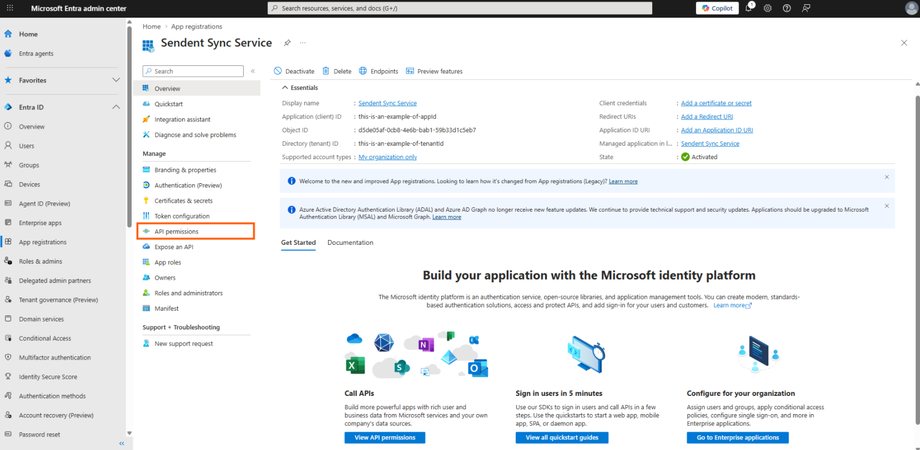Open the Endpoints globe icon

(x=363, y=71)
